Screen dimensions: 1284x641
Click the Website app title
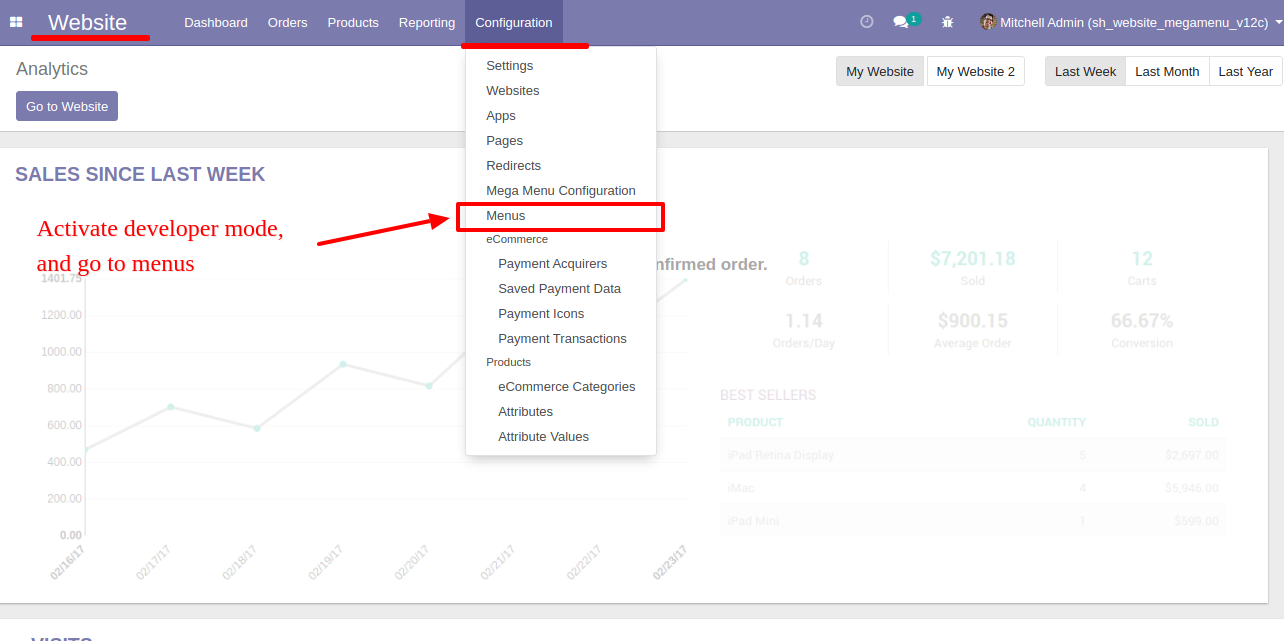click(87, 22)
